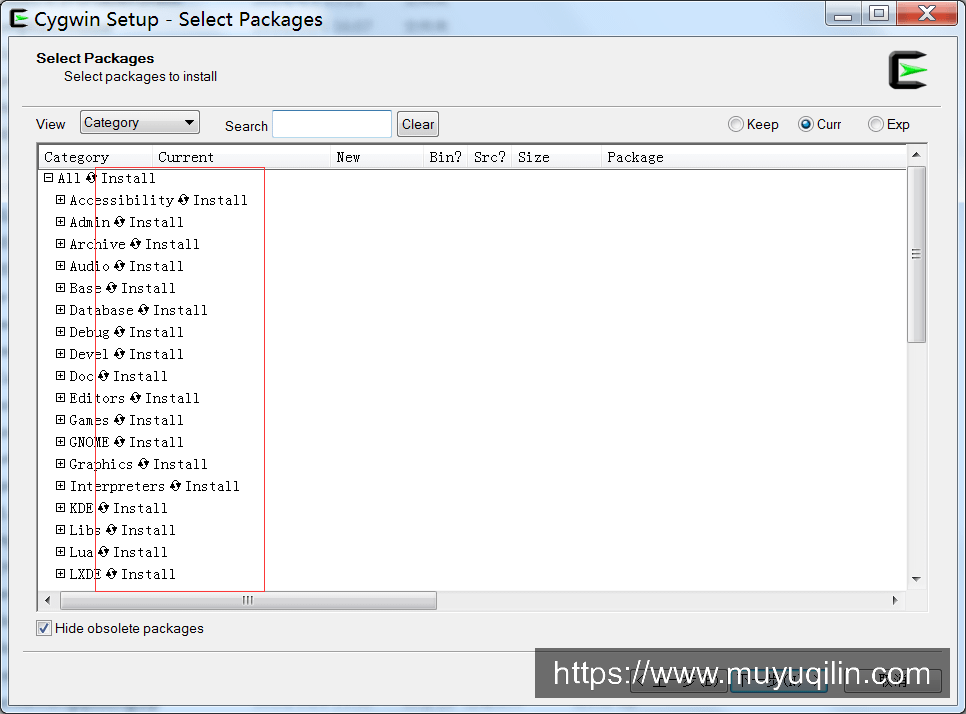Screen dimensions: 966x714
Task: Click the scroll right arrow
Action: (x=895, y=600)
